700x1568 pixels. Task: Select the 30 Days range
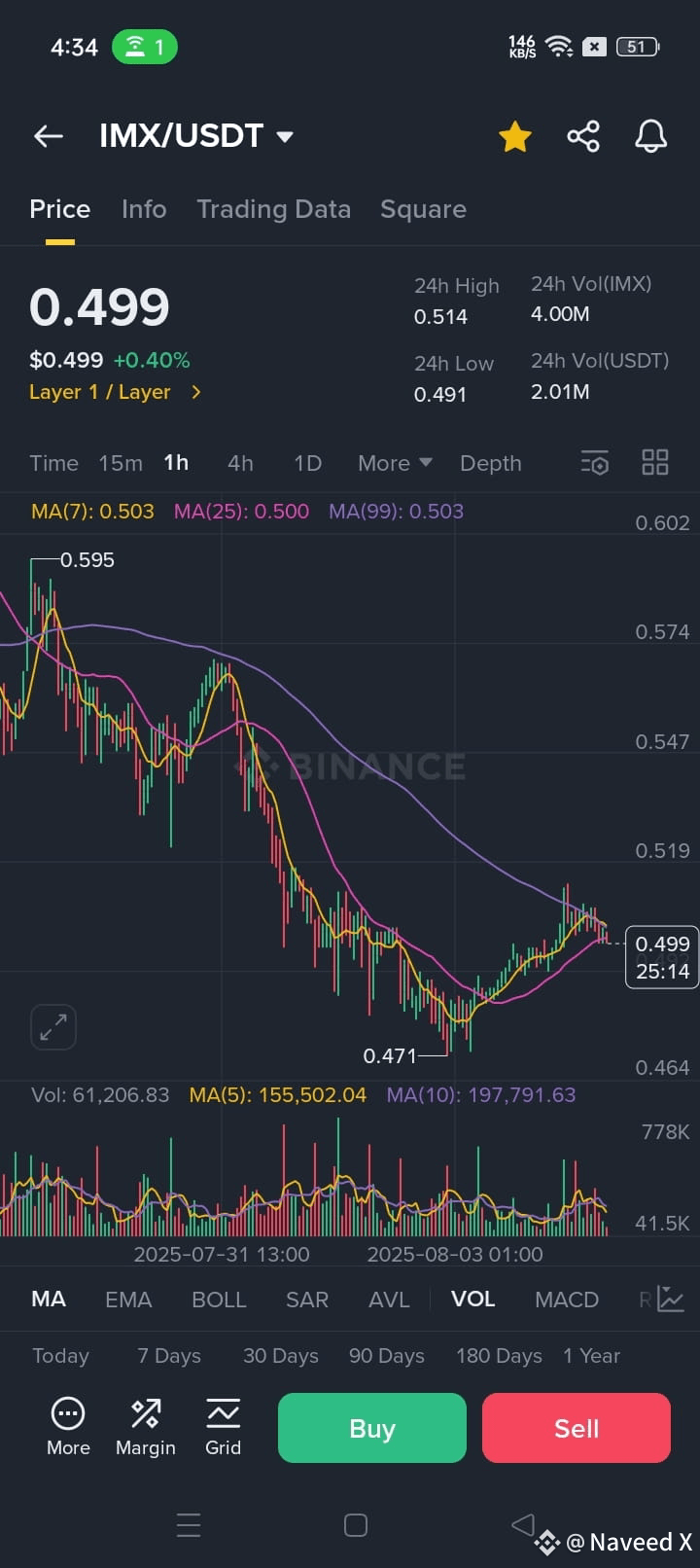click(x=281, y=1356)
